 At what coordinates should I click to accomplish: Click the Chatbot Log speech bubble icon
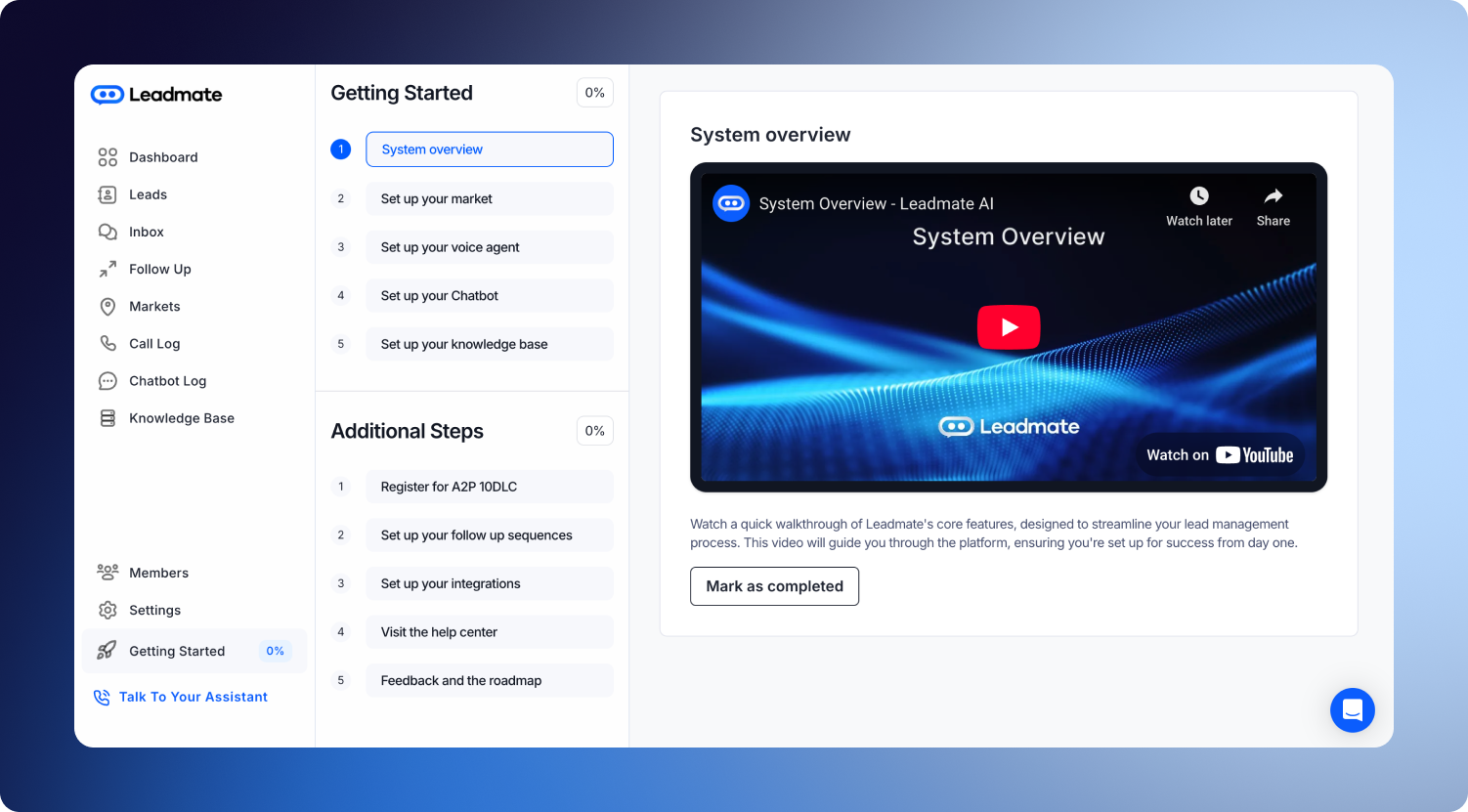point(108,381)
